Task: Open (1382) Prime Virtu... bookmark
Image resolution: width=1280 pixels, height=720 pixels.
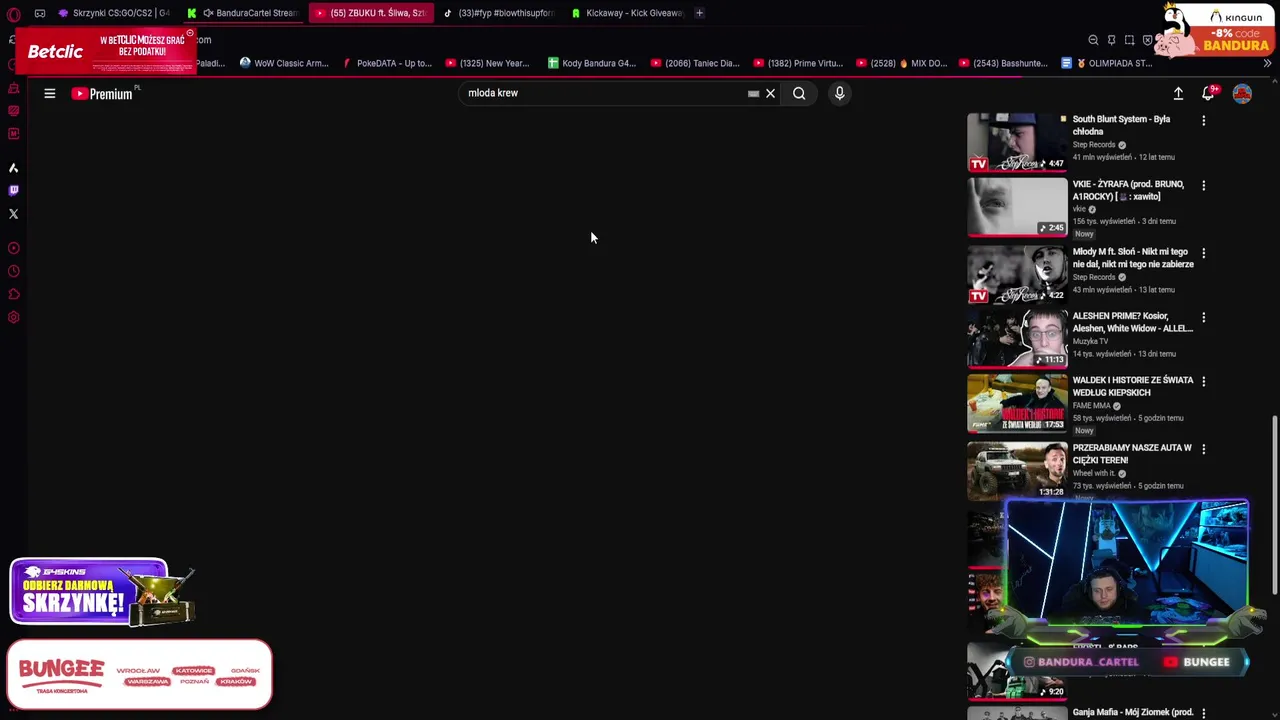Action: [798, 63]
